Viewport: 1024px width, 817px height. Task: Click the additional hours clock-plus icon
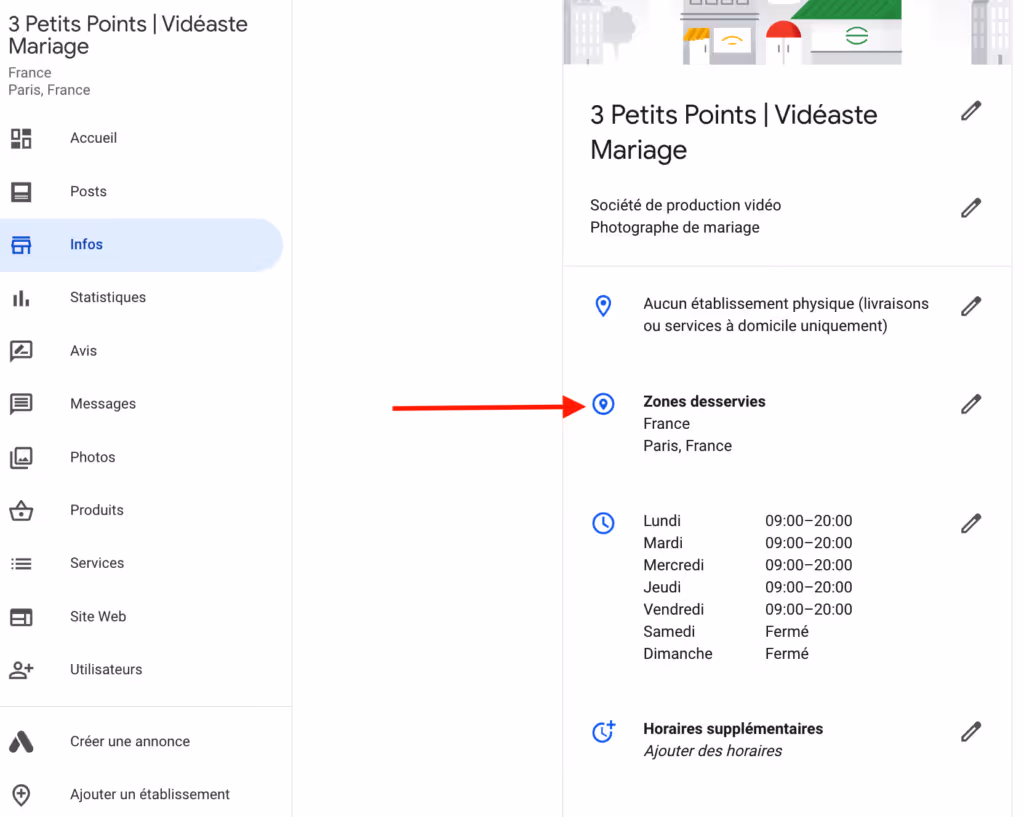[x=603, y=731]
